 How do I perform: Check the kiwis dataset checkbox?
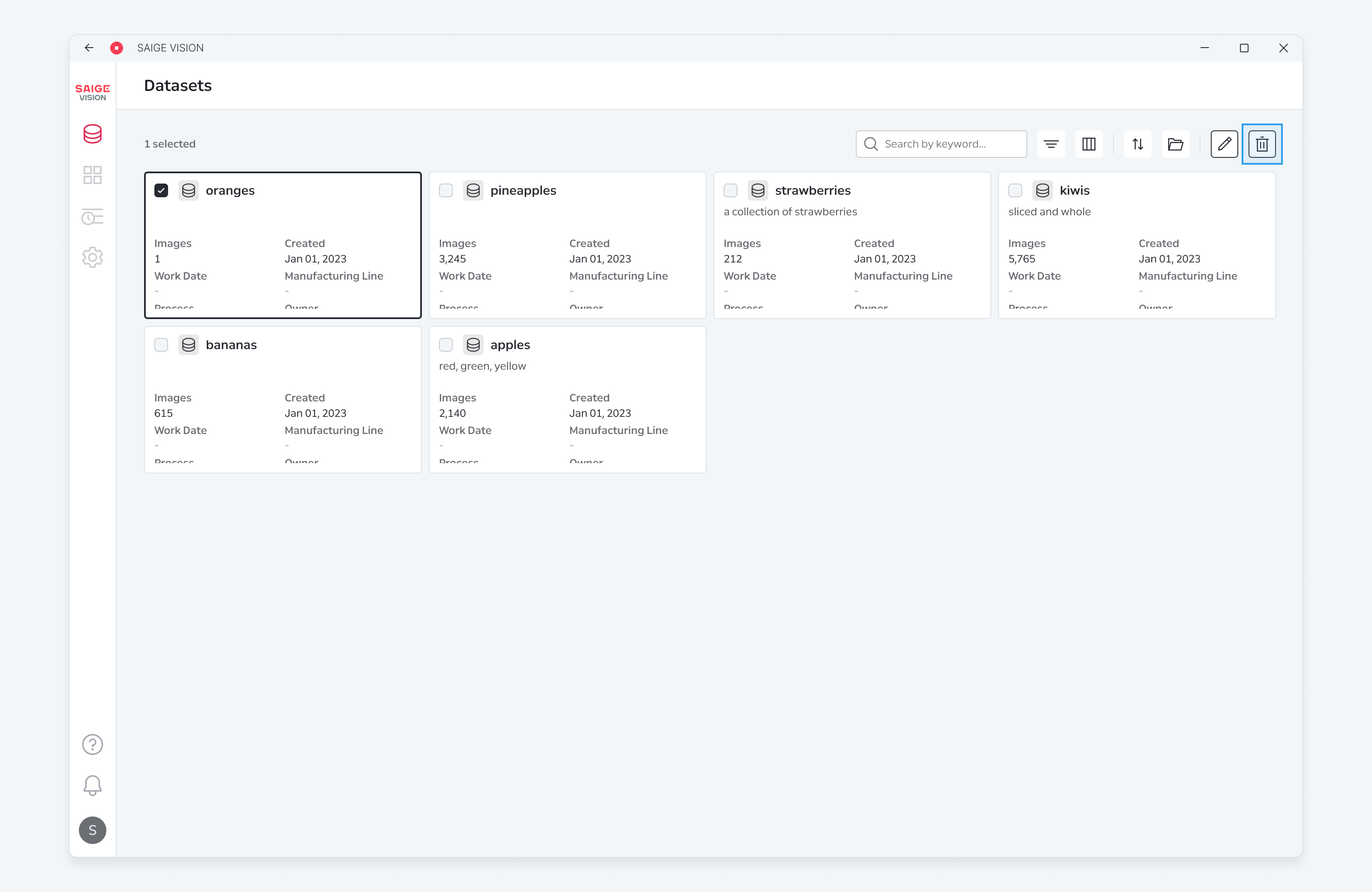1015,190
